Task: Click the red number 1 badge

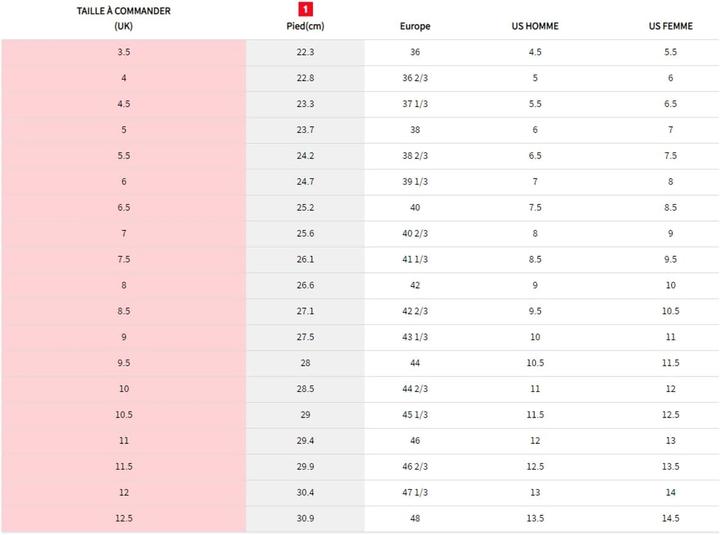Action: (306, 9)
